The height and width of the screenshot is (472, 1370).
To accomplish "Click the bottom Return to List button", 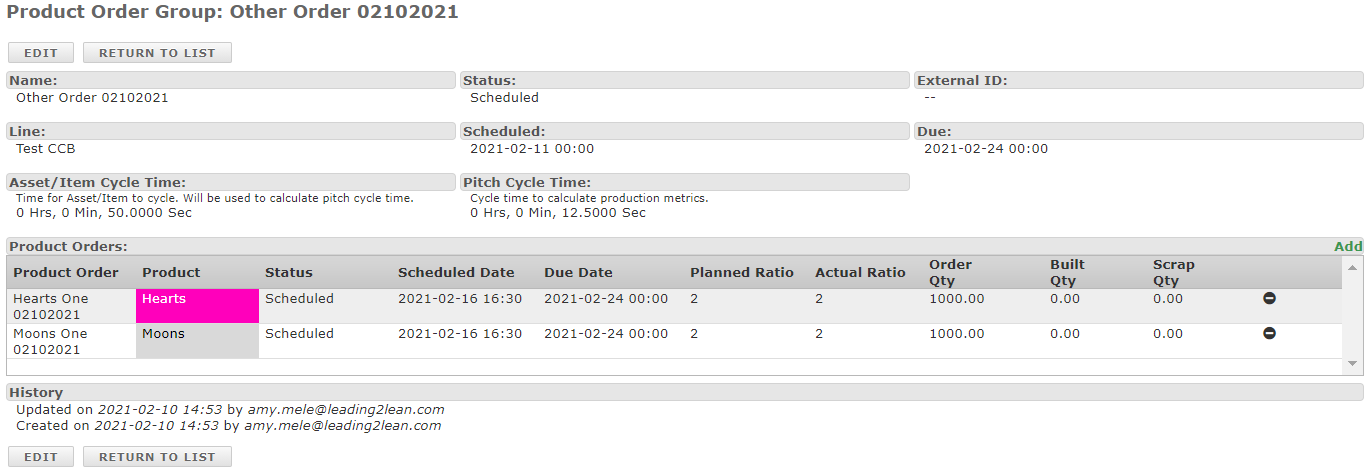I will [157, 457].
